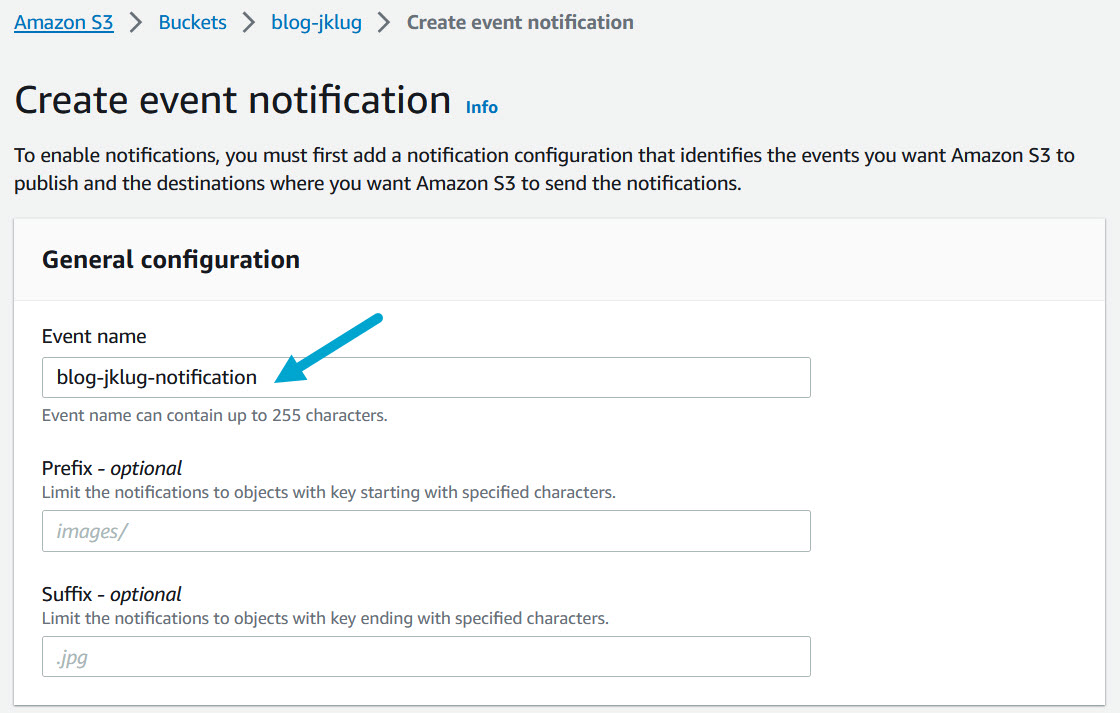Click the Prefix field showing images/ placeholder
This screenshot has height=713, width=1120.
(x=425, y=531)
